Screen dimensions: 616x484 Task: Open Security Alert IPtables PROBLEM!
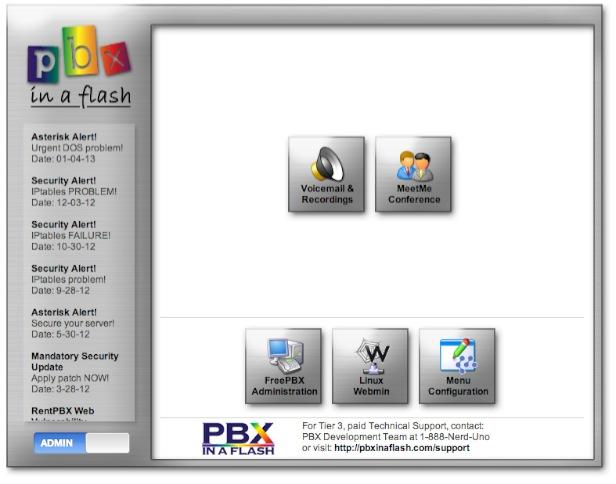click(74, 192)
